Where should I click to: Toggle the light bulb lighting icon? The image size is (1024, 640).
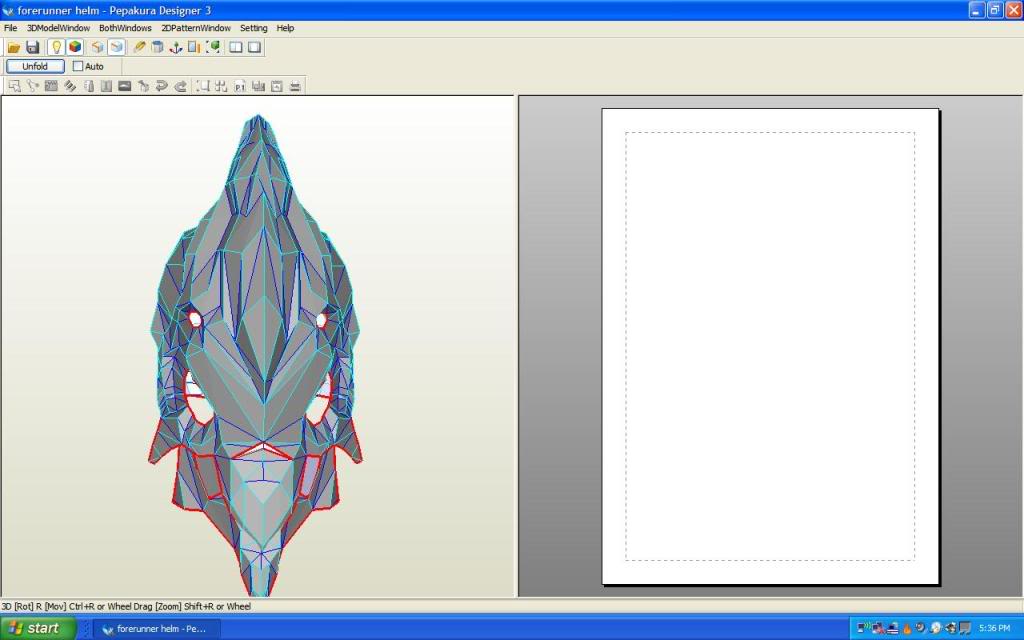[x=56, y=47]
